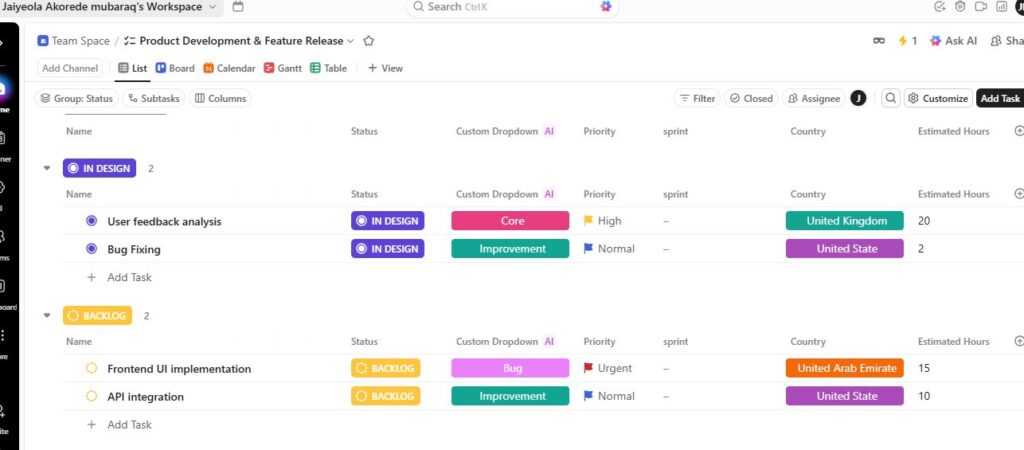Click the High priority flag

(588, 221)
